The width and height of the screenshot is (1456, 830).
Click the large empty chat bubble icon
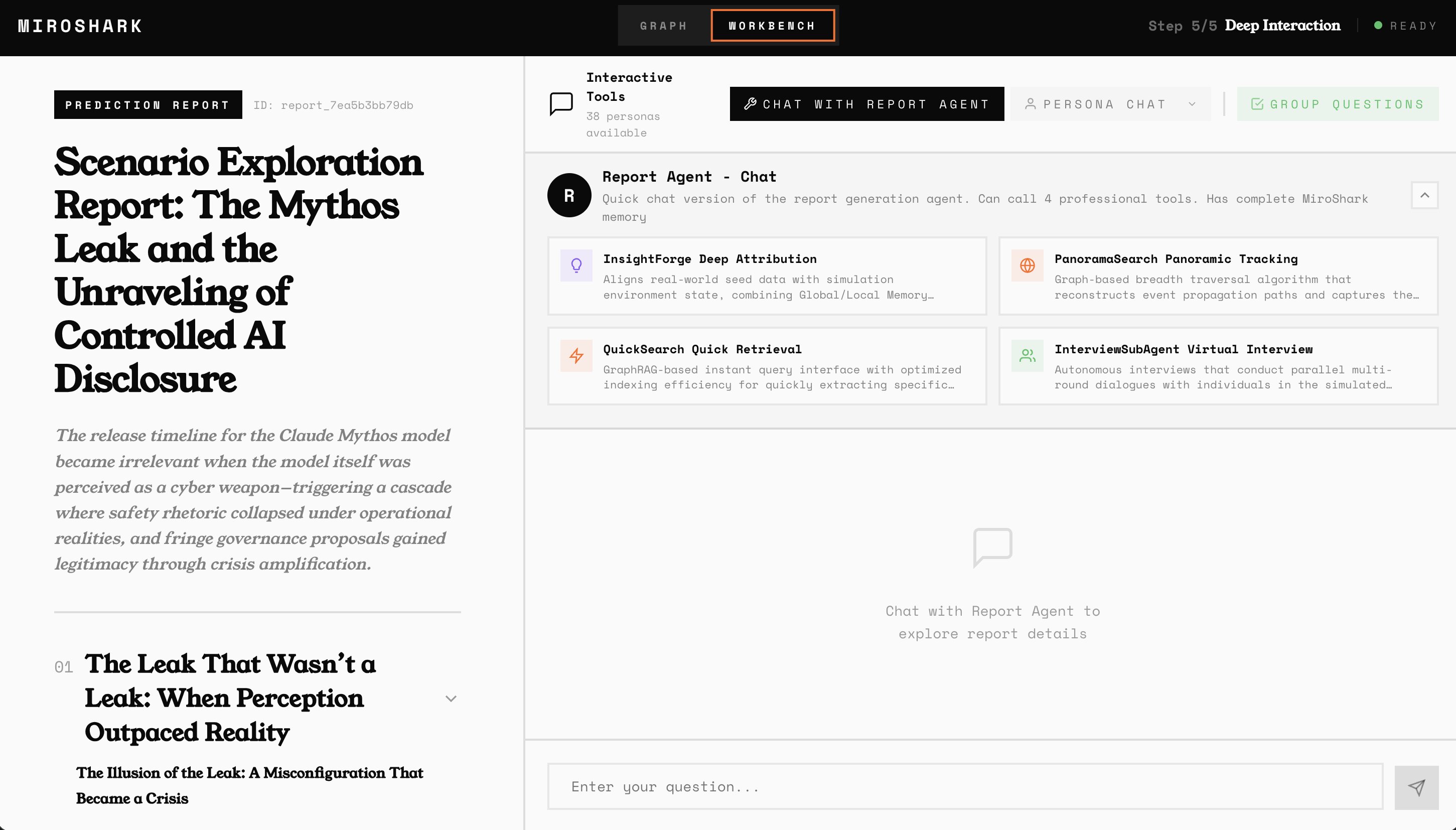(x=992, y=546)
